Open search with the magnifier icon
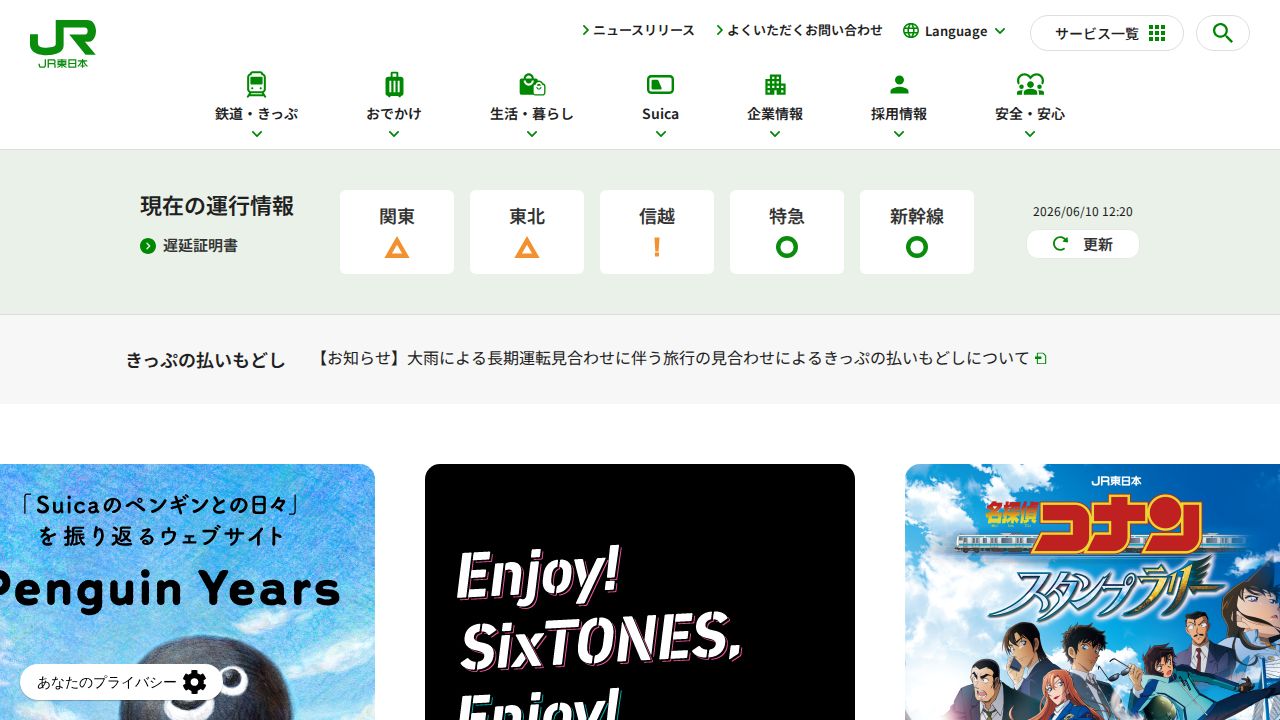Image resolution: width=1280 pixels, height=720 pixels. click(x=1222, y=33)
